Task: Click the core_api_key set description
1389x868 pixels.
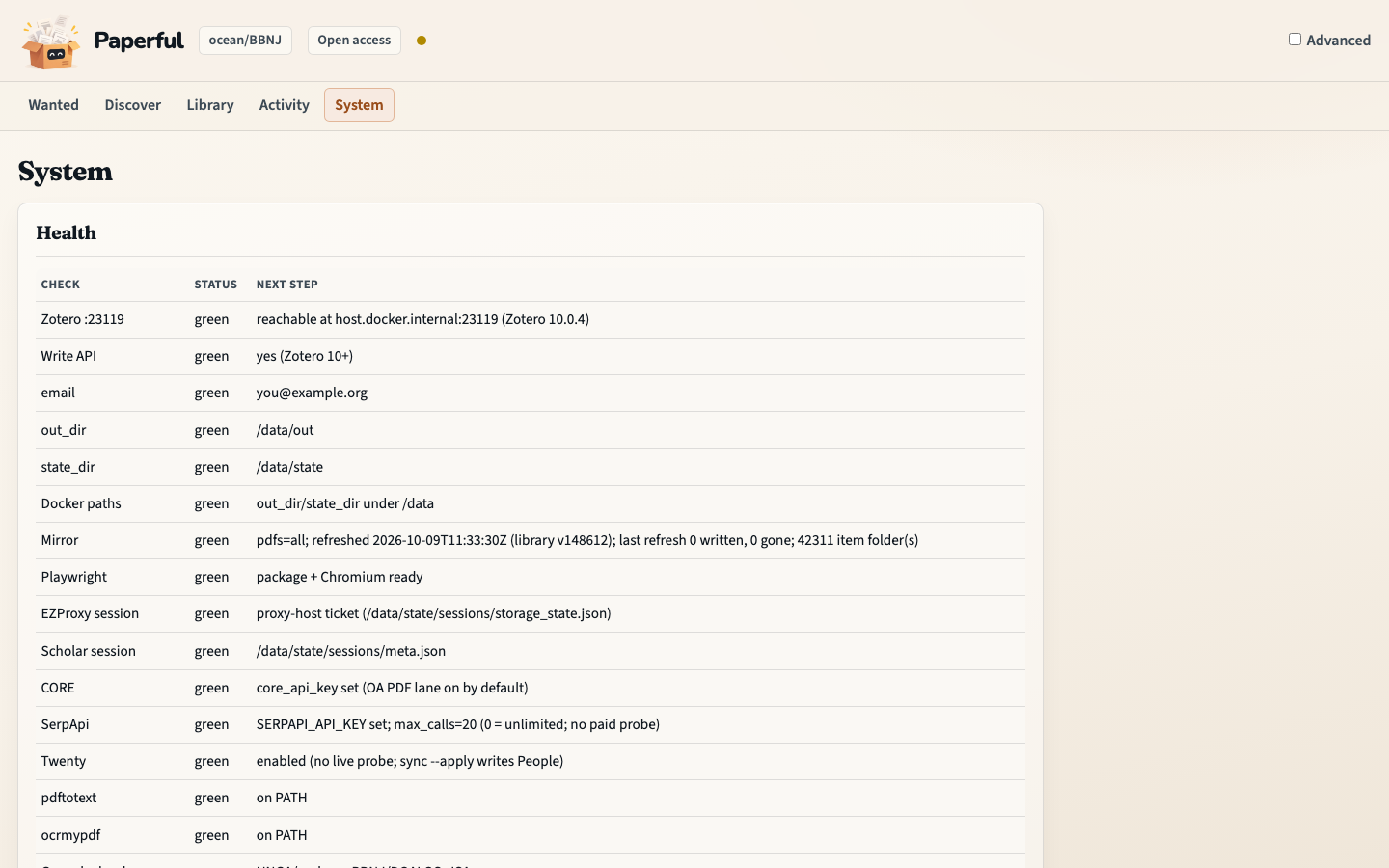Action: 392,688
